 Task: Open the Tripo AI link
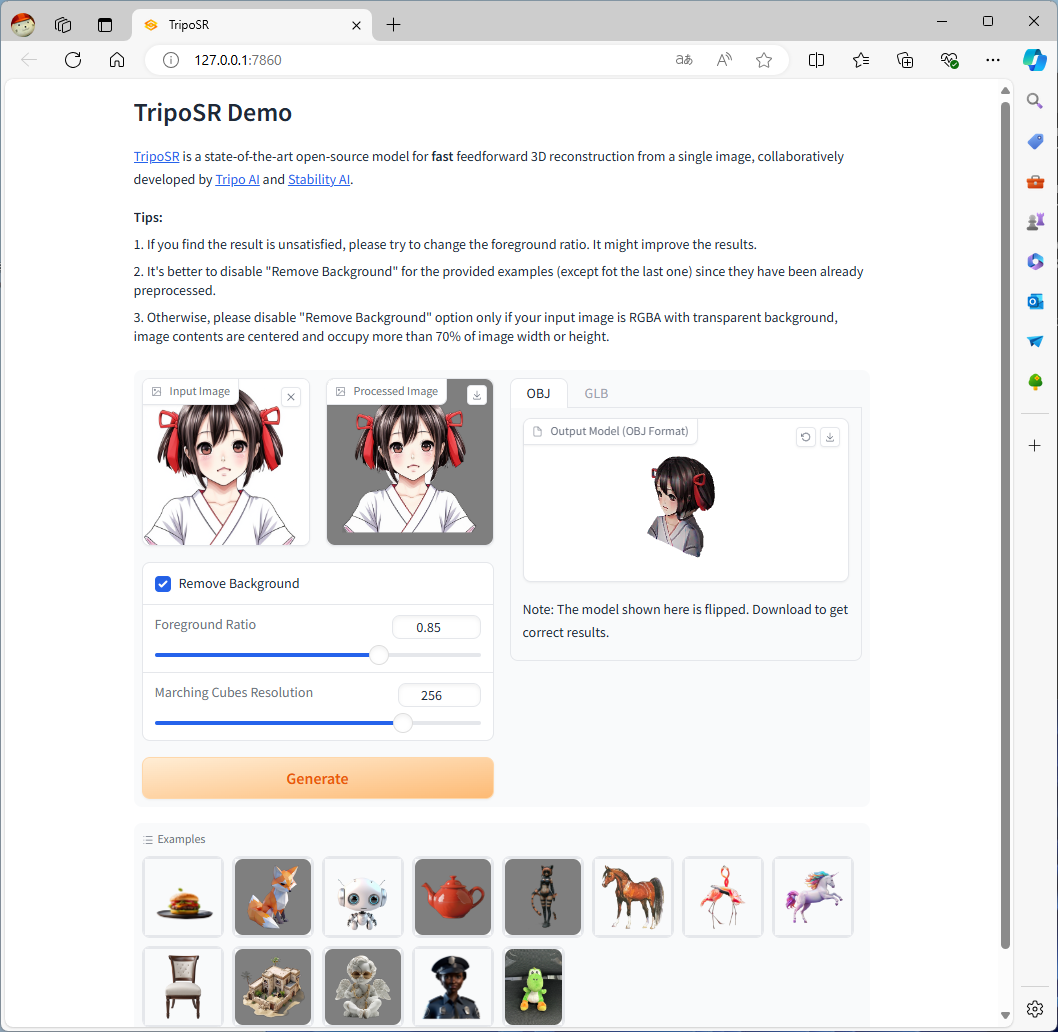coord(238,180)
